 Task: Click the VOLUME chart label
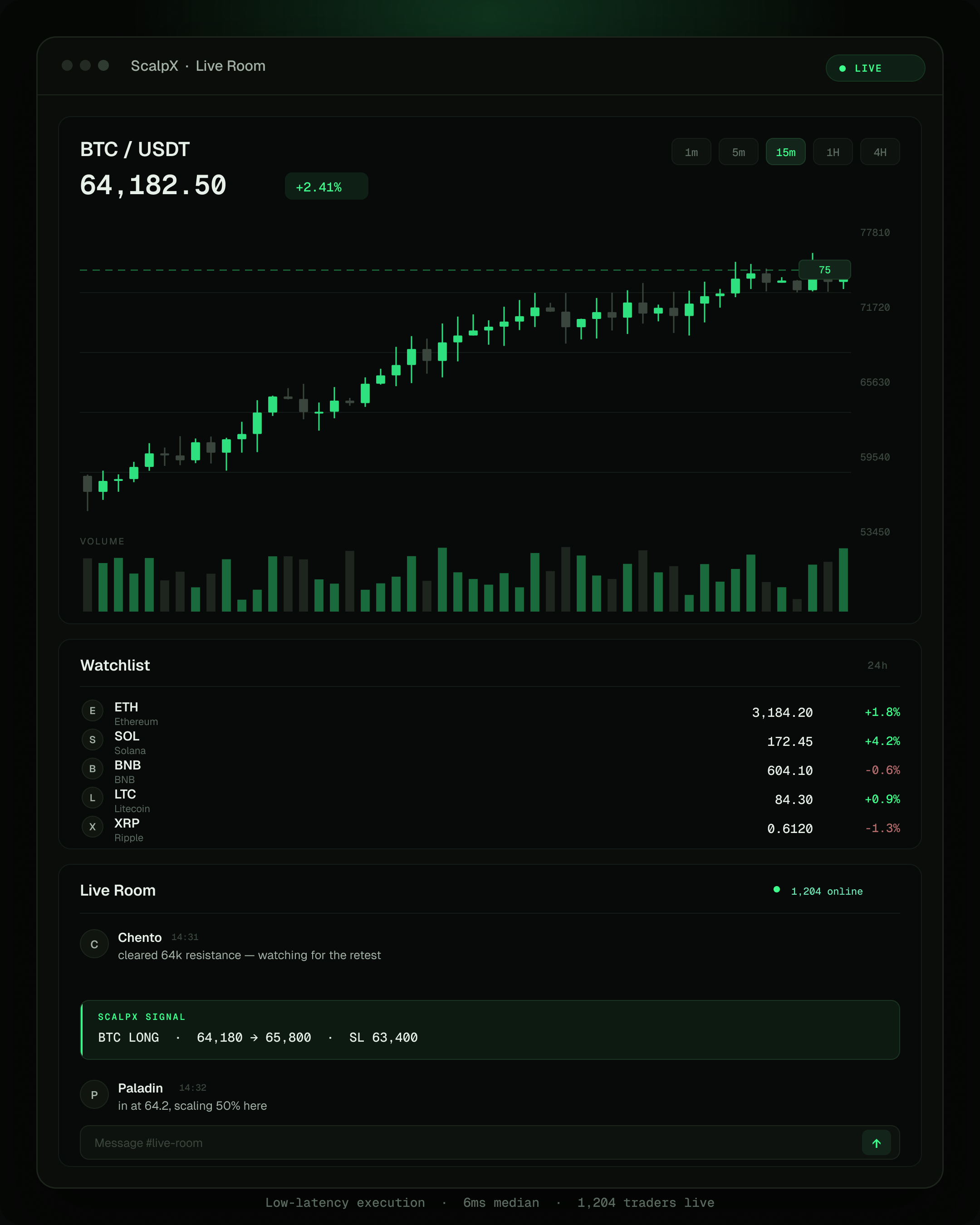click(102, 541)
